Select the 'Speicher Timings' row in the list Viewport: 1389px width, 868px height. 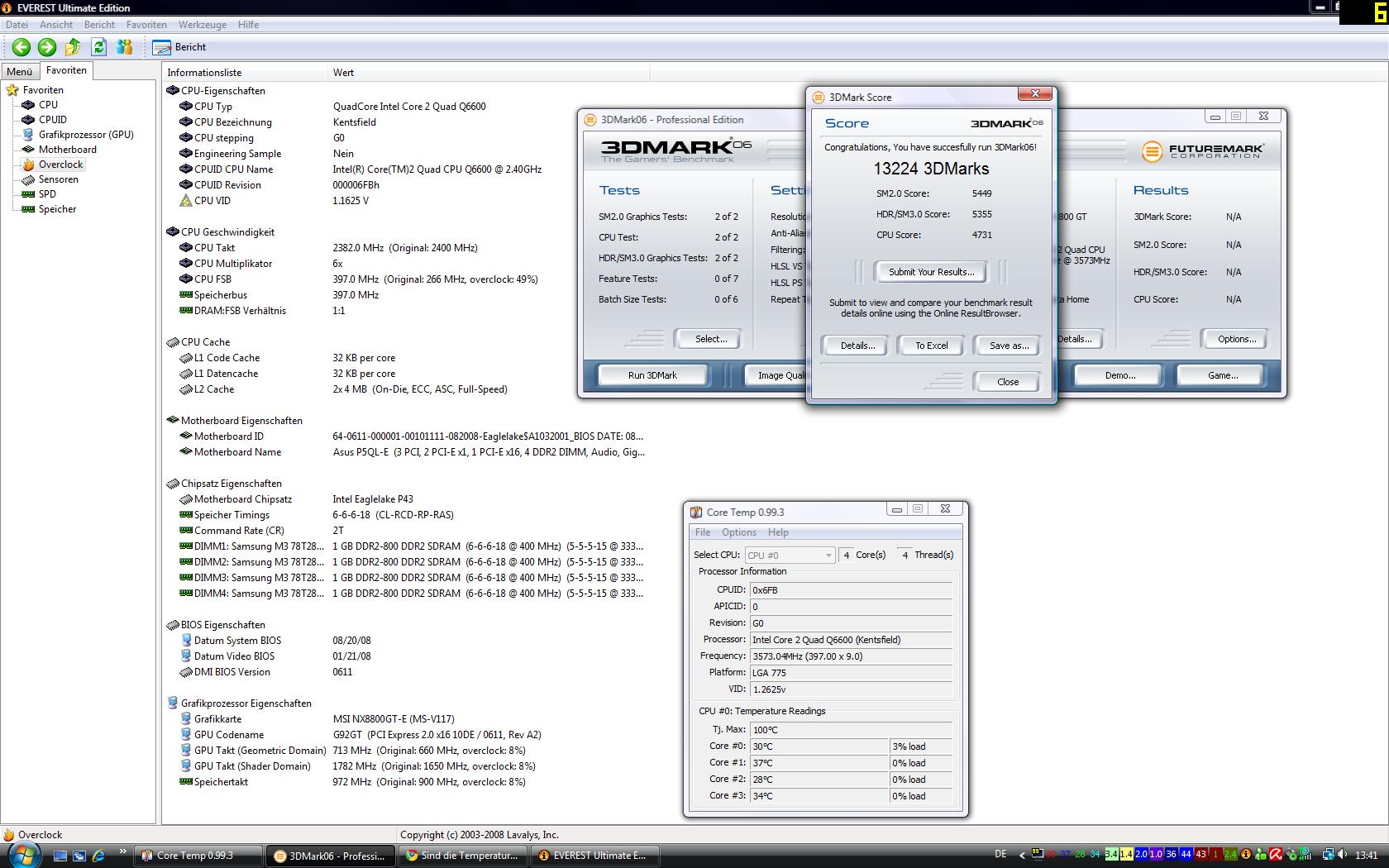(x=405, y=515)
